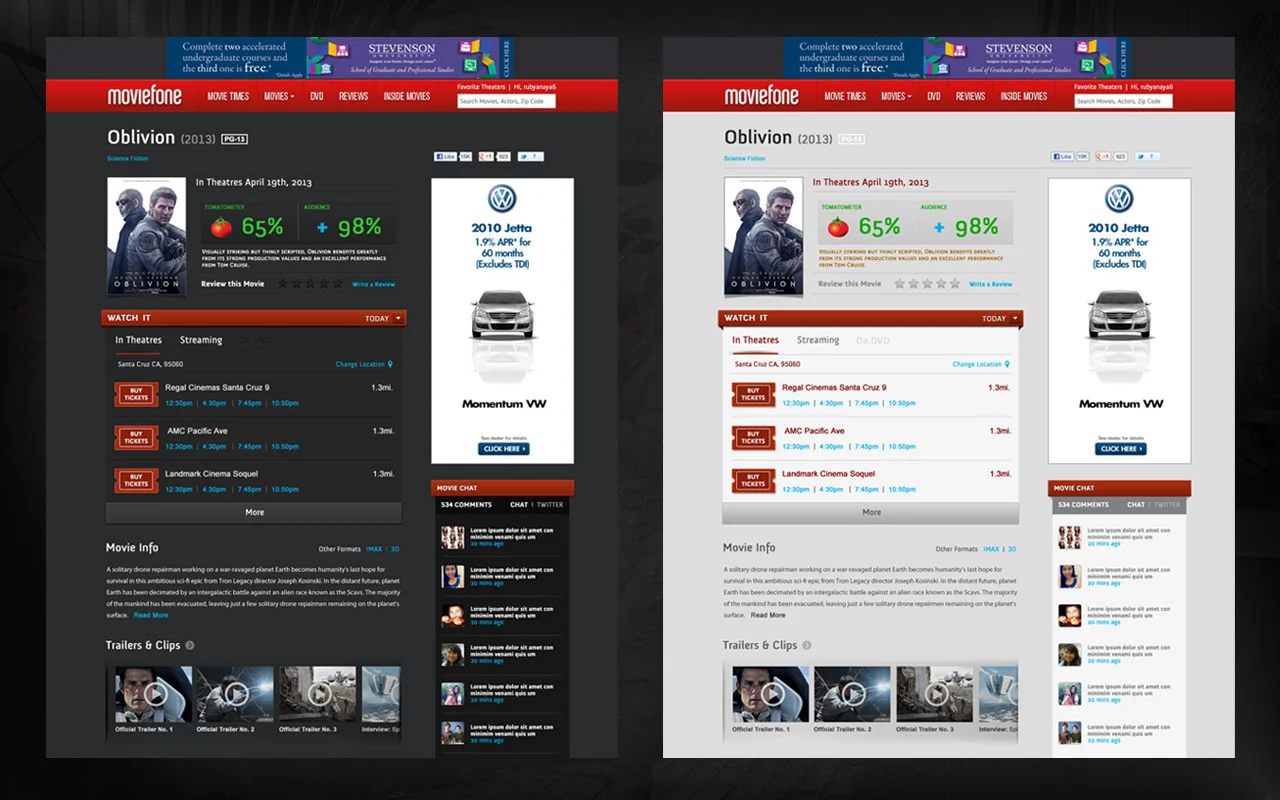
Task: Select 7:45pm showtime for AMC Pacific Ave, dark version
Action: [x=248, y=447]
